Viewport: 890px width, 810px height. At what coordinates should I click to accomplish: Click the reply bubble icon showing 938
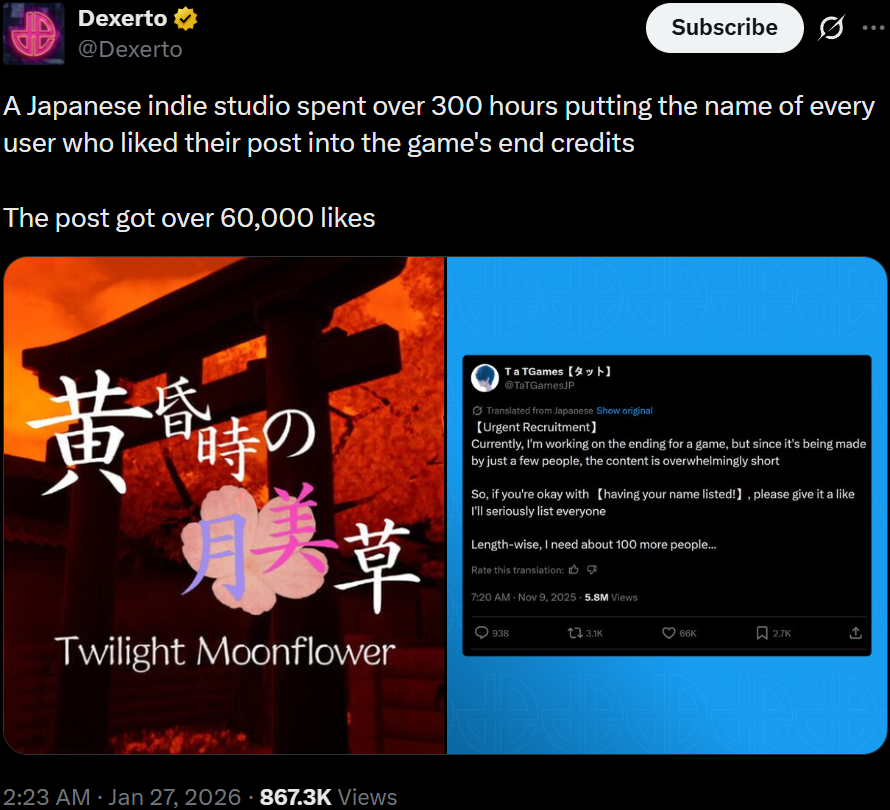pyautogui.click(x=481, y=632)
